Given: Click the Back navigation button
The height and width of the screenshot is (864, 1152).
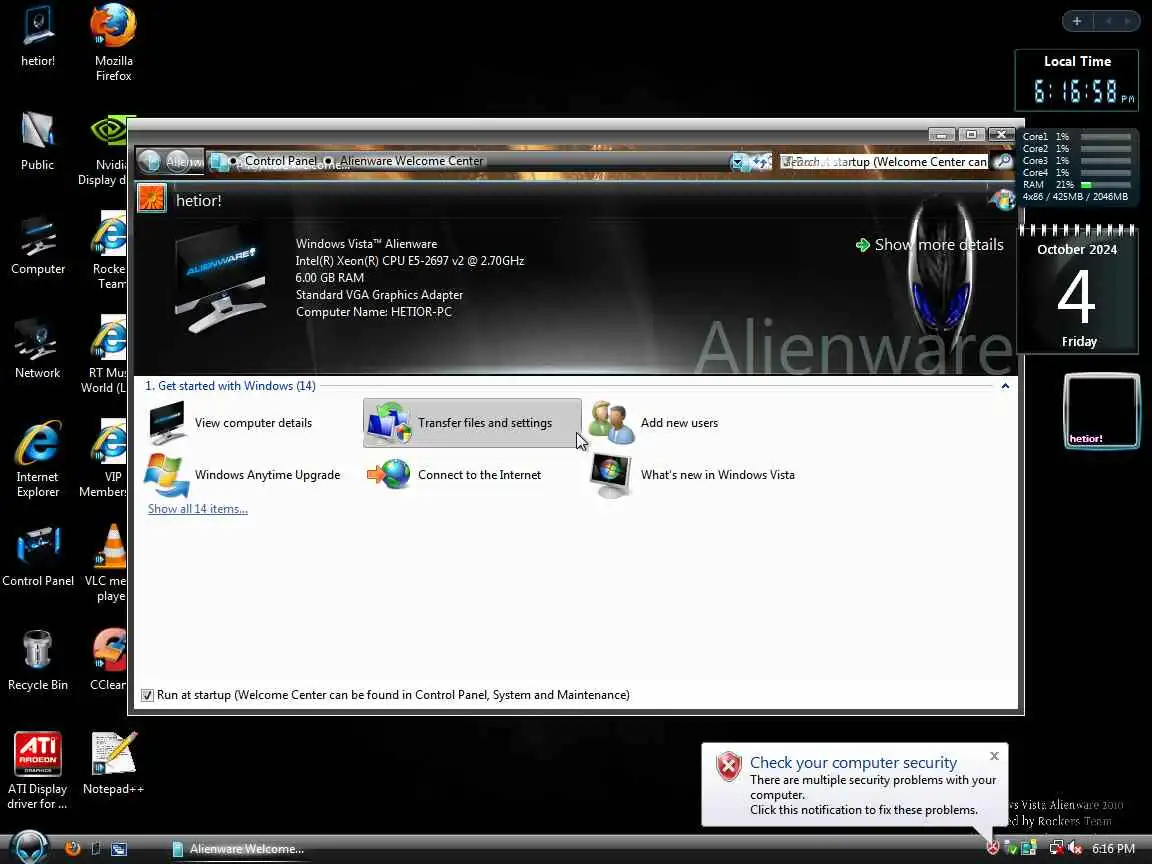Looking at the screenshot, I should pyautogui.click(x=149, y=161).
